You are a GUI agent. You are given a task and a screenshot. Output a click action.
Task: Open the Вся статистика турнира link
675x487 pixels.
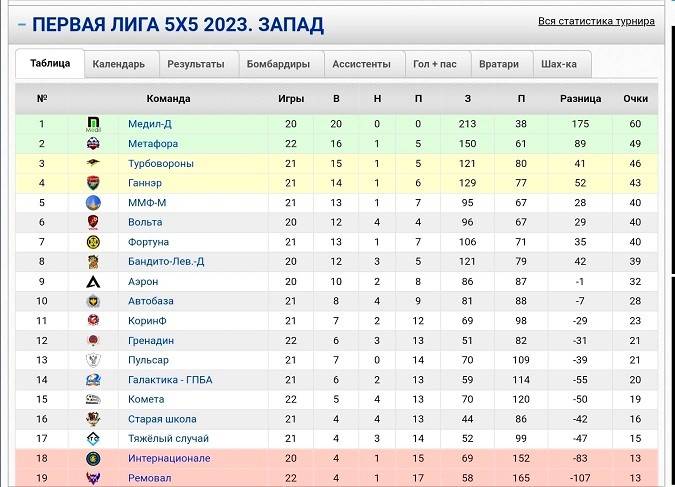coord(596,21)
